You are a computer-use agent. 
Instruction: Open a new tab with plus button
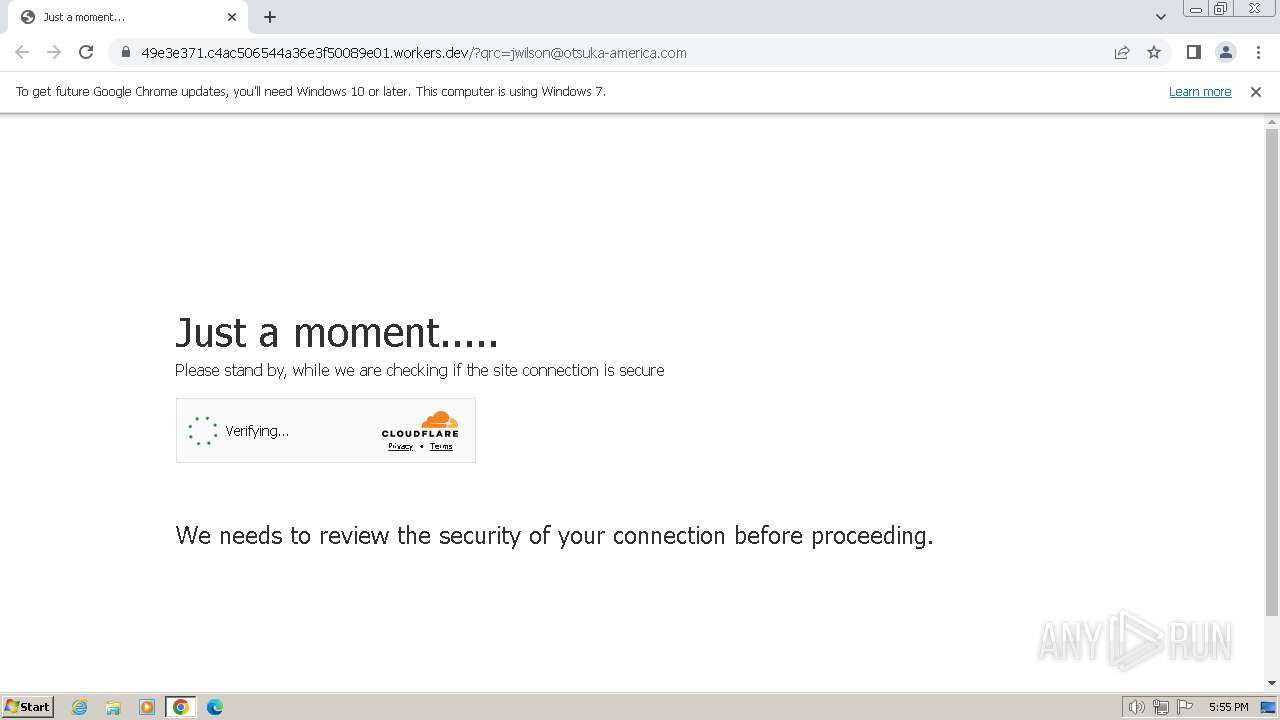pyautogui.click(x=270, y=17)
